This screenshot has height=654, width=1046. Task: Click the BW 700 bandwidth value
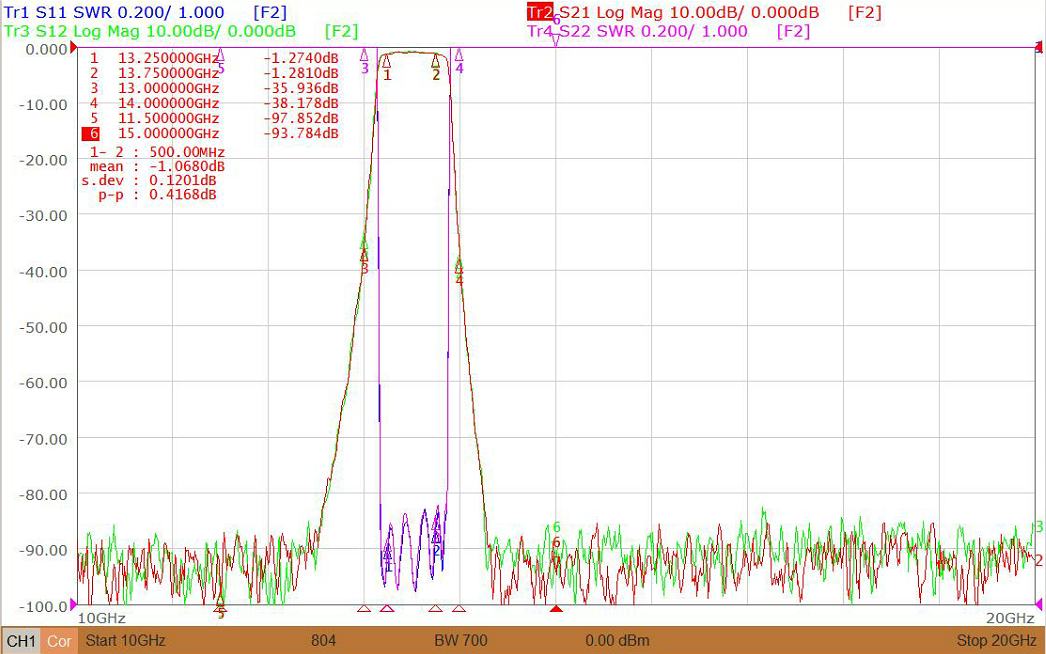tap(461, 641)
